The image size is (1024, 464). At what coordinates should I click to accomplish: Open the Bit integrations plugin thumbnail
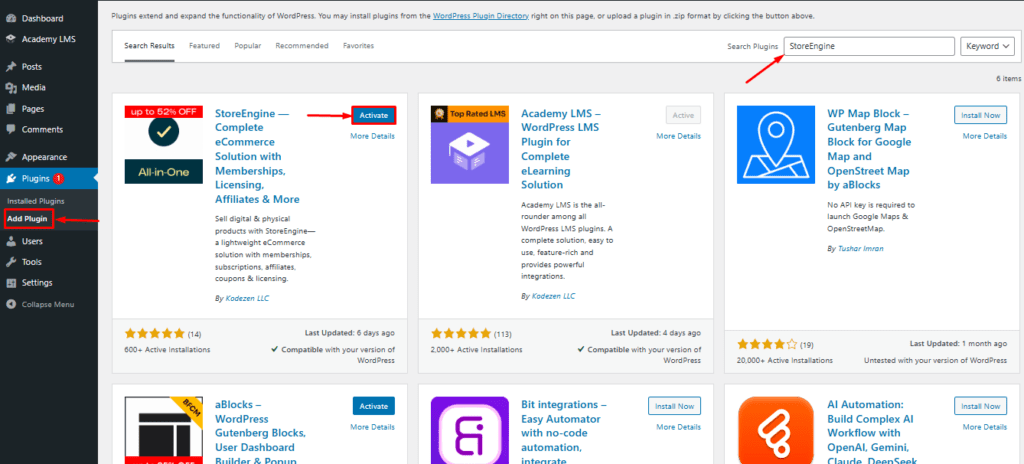470,430
